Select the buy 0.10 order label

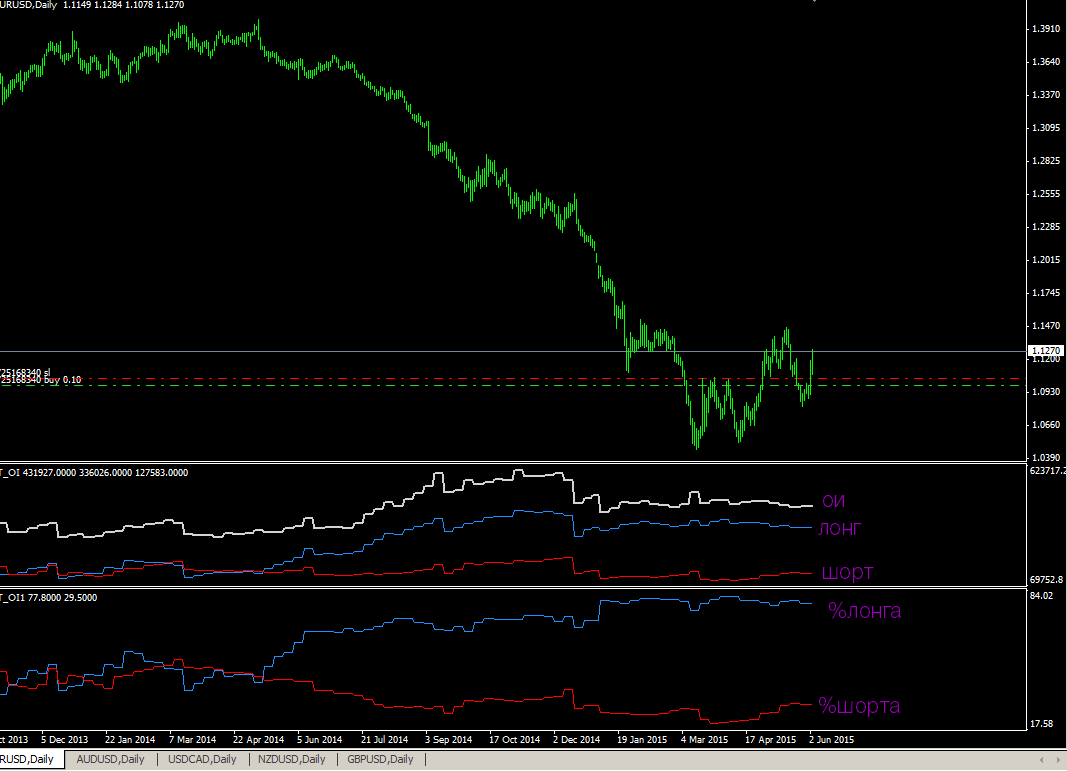pos(42,381)
